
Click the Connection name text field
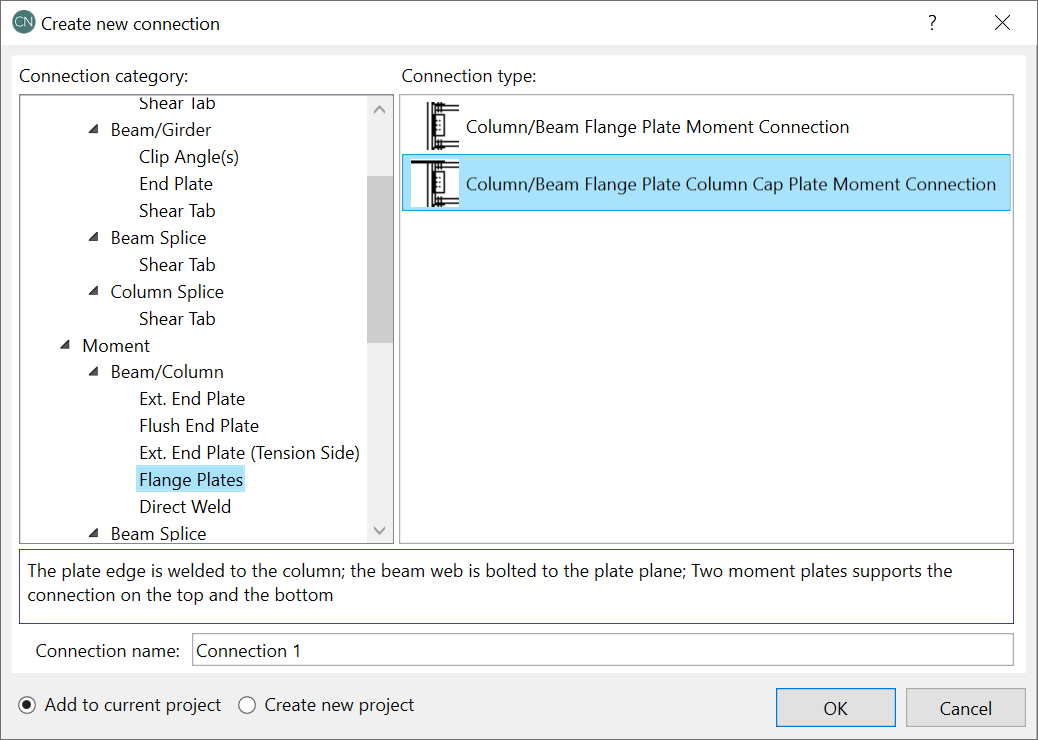(602, 651)
